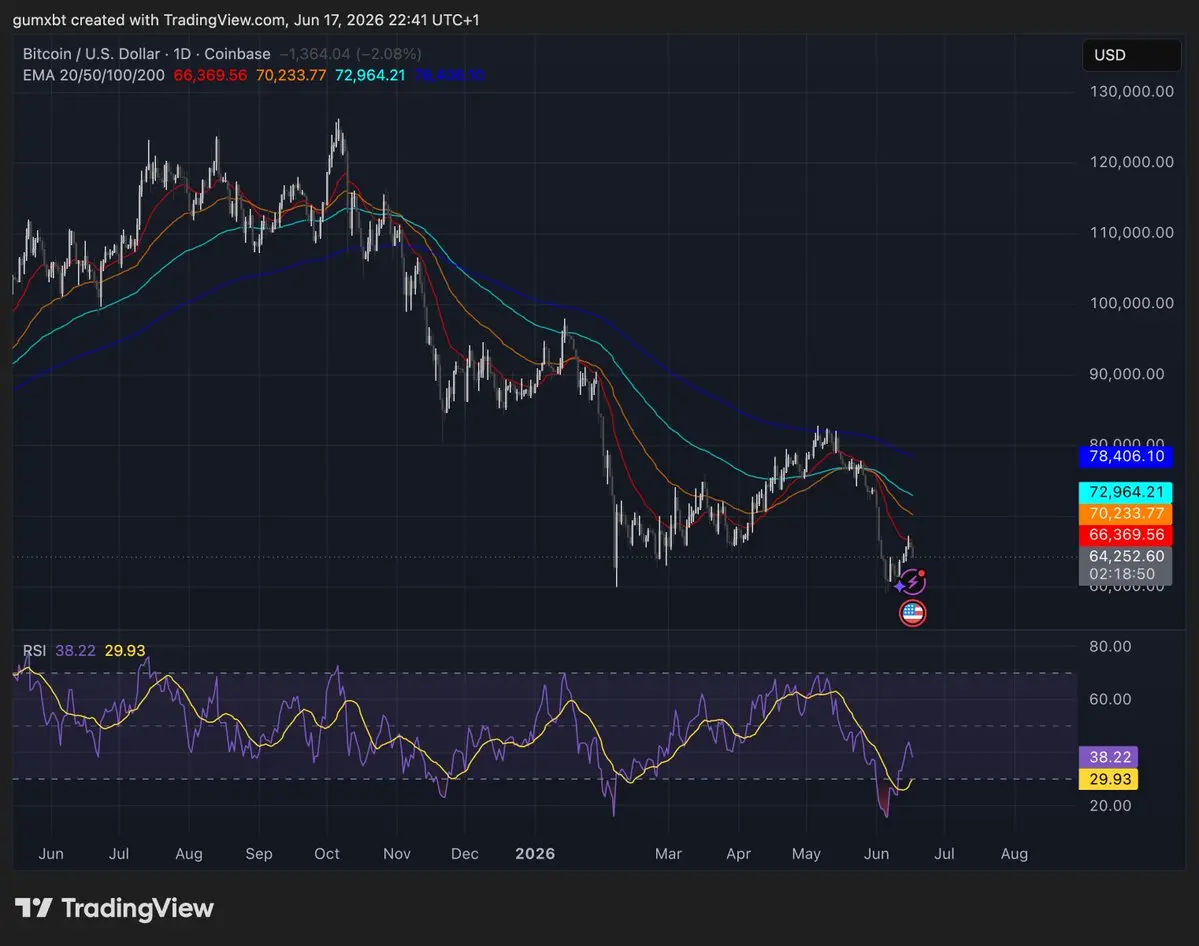
Task: Click the orange 70,233.77 price axis label
Action: pyautogui.click(x=1126, y=513)
